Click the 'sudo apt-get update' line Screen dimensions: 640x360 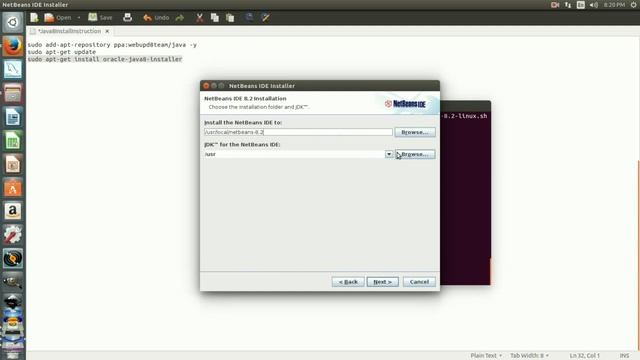tap(62, 52)
